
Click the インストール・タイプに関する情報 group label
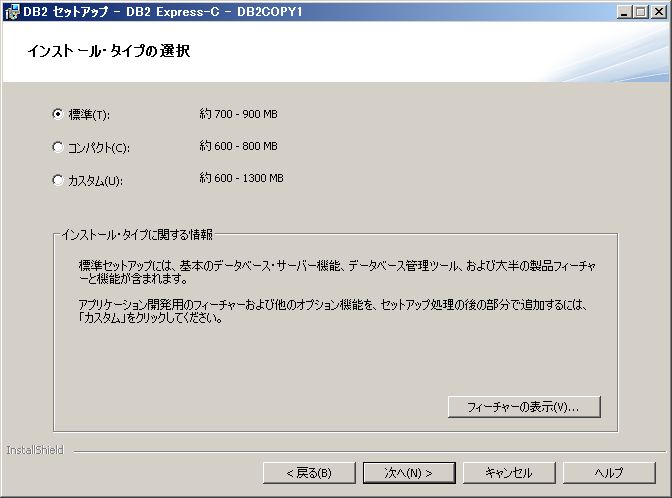137,234
